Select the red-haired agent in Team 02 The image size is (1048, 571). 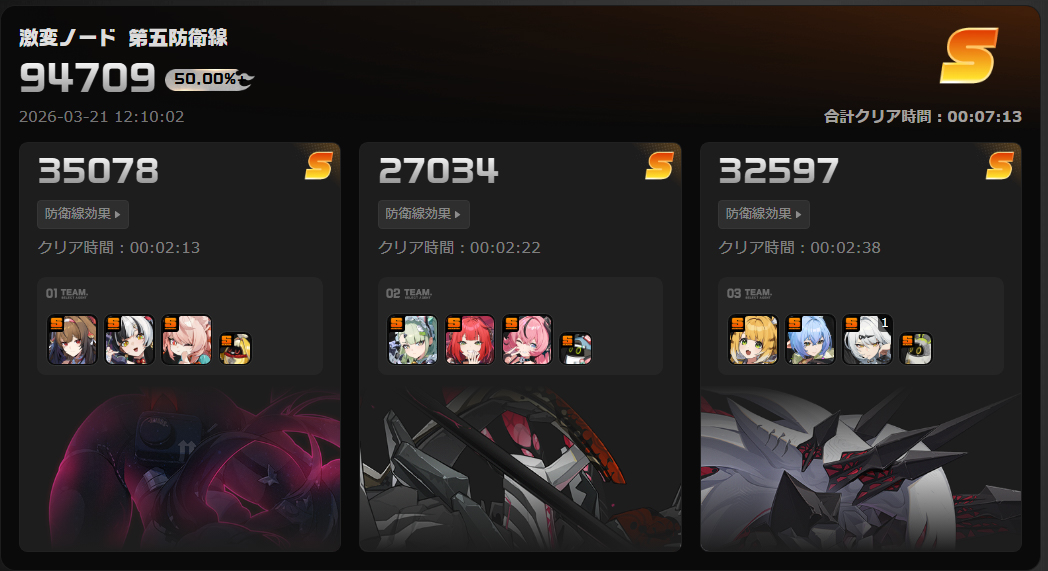point(470,340)
